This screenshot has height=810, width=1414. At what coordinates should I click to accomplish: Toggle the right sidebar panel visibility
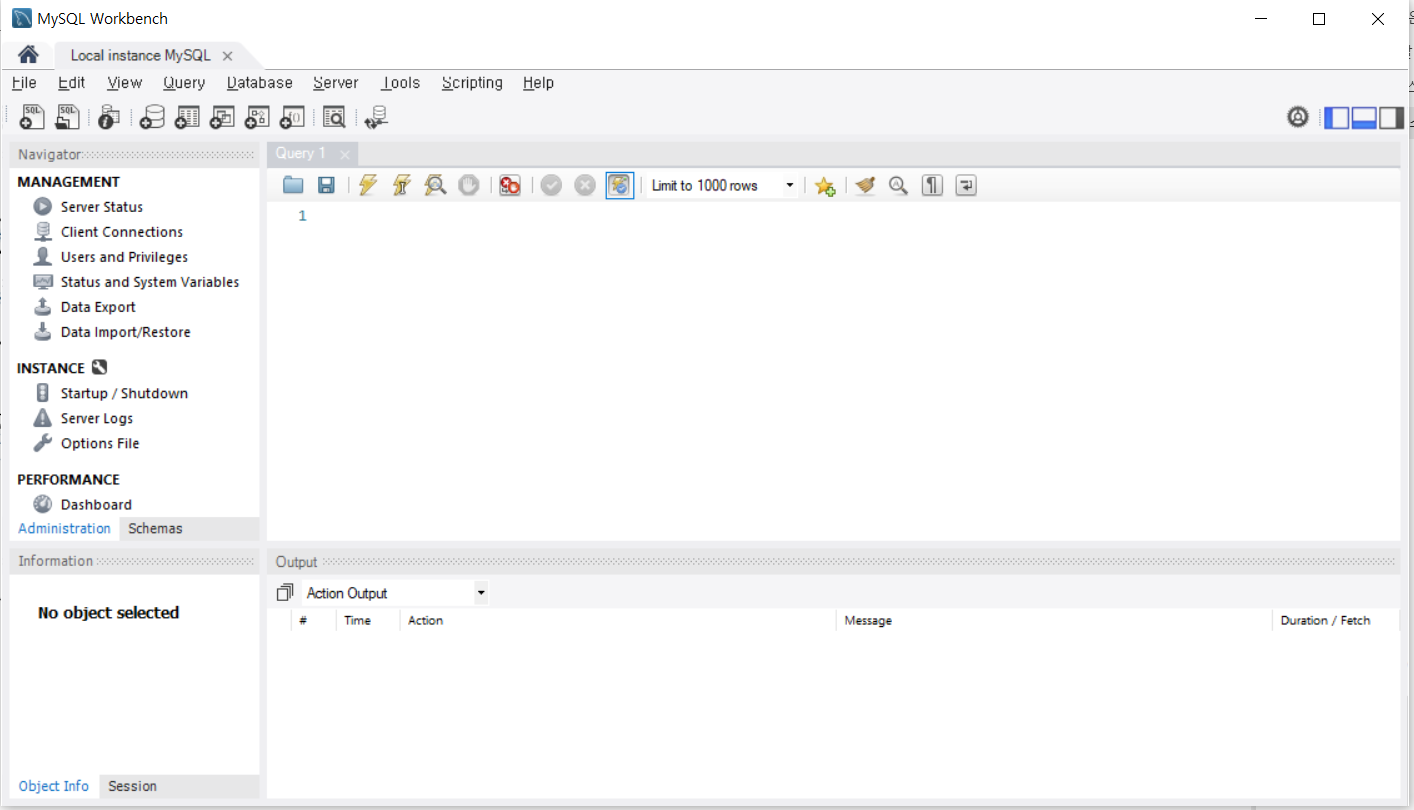click(1391, 118)
